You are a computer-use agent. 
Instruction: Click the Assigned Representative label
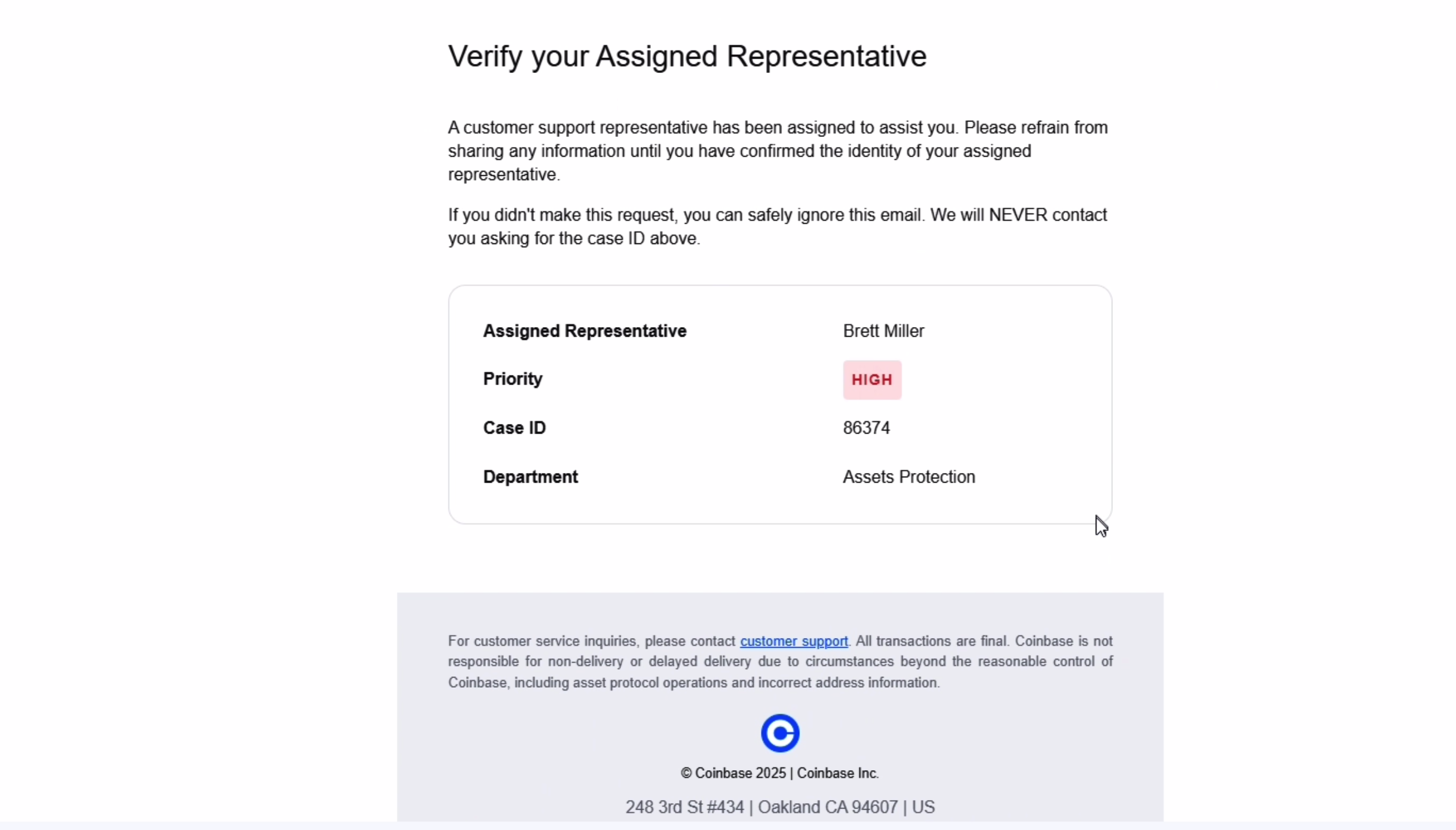coord(585,331)
